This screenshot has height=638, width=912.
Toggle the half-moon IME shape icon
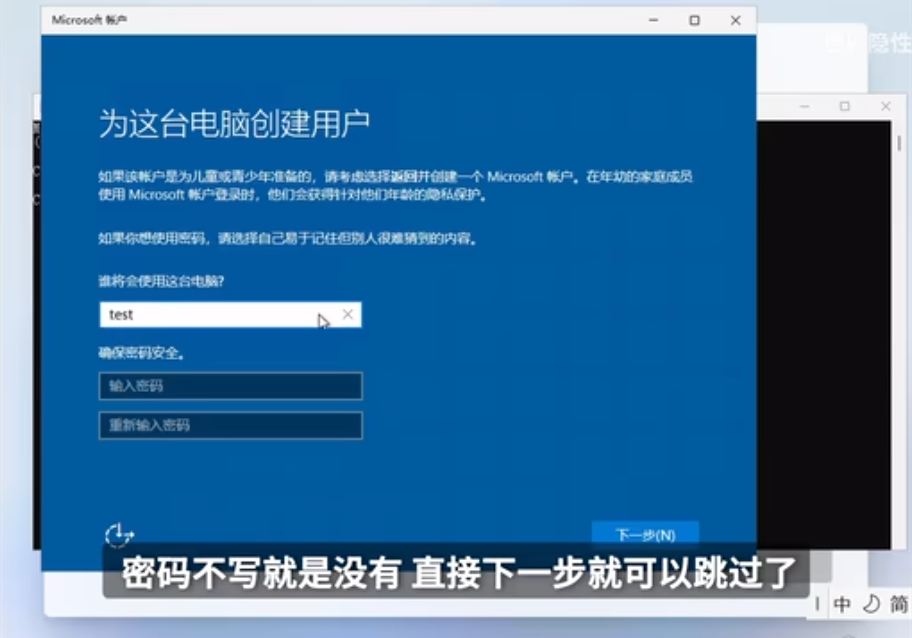(x=871, y=604)
